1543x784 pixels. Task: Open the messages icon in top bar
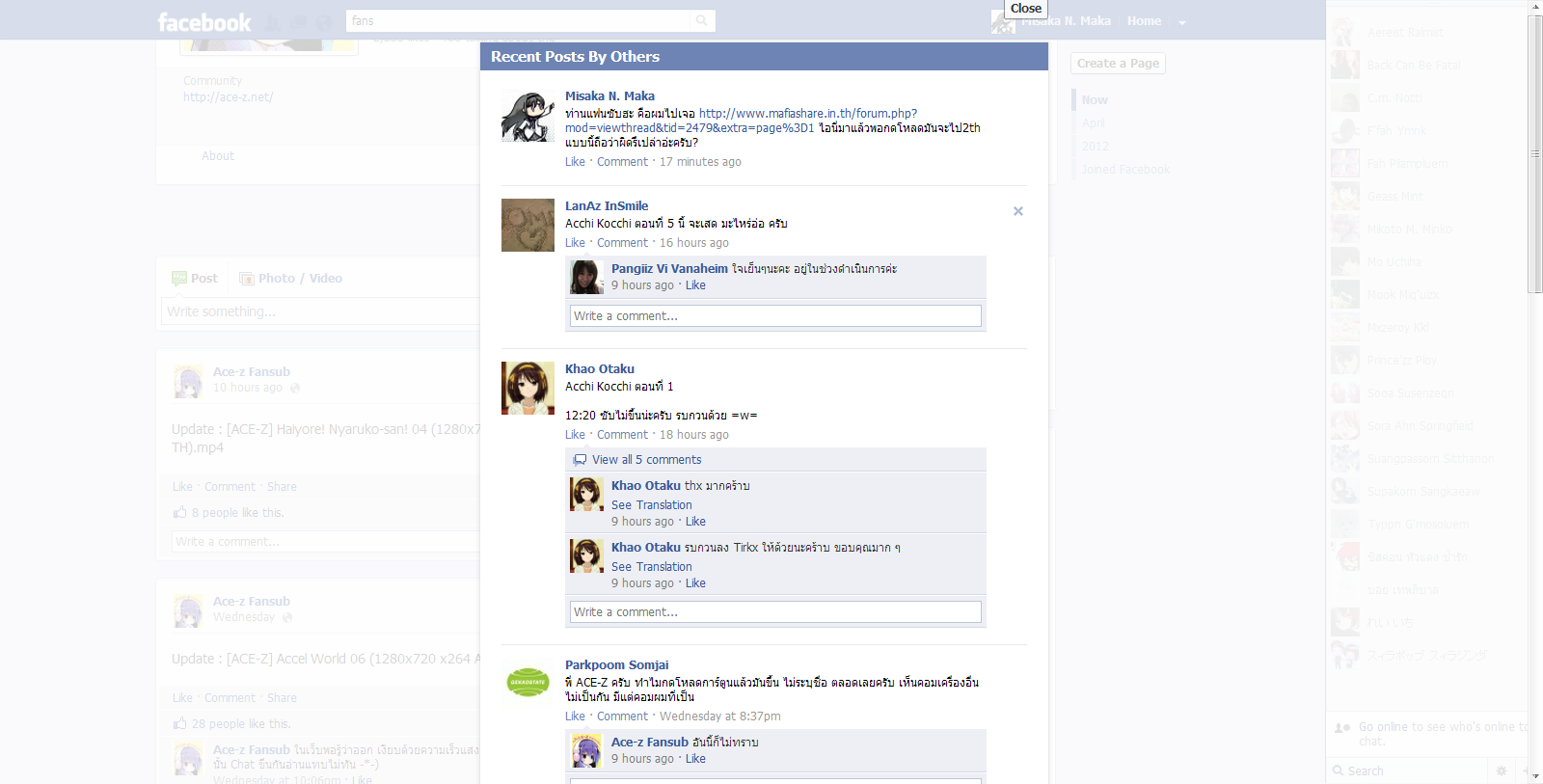click(x=299, y=21)
